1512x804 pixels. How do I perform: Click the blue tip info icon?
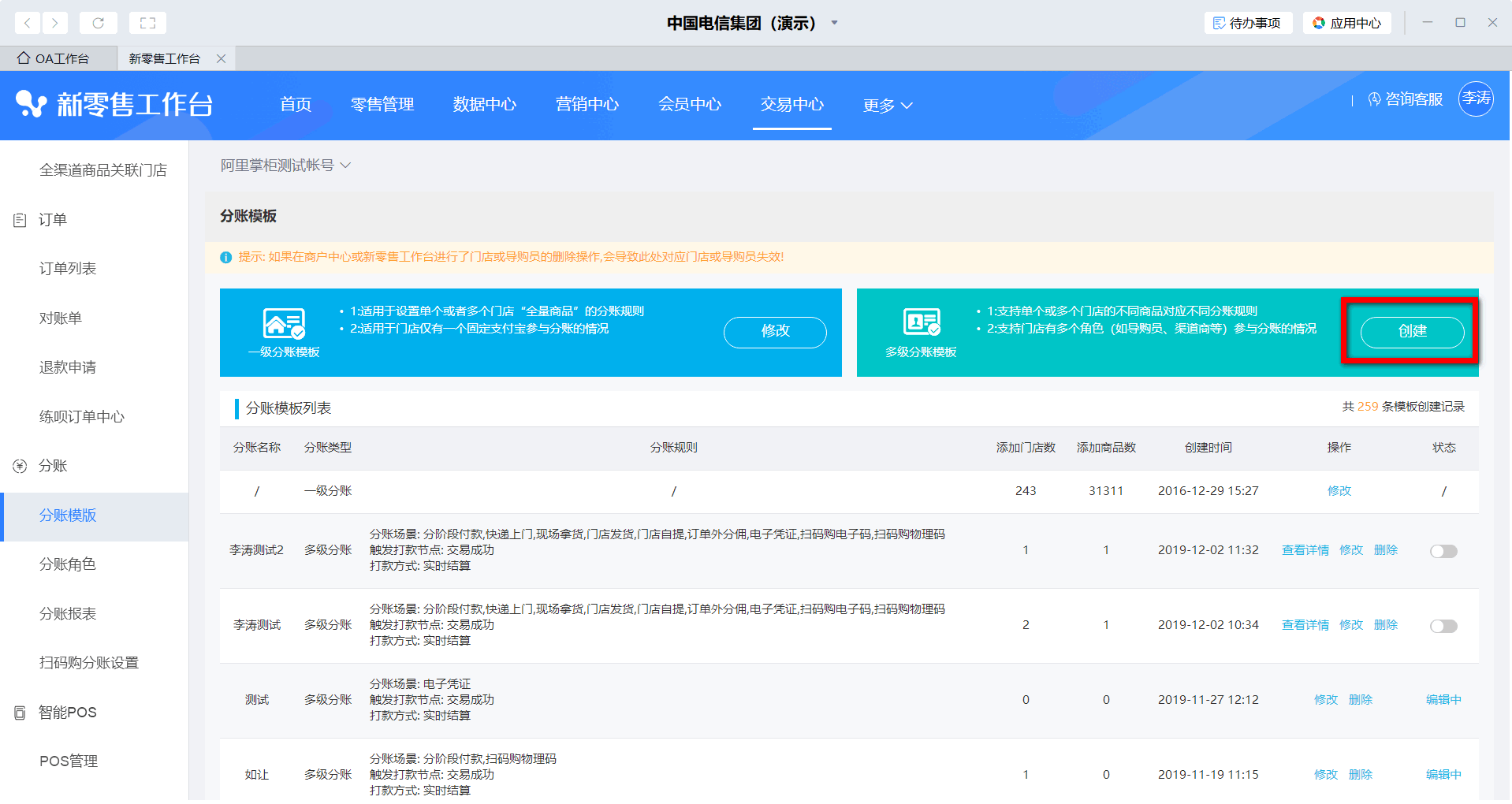[226, 257]
